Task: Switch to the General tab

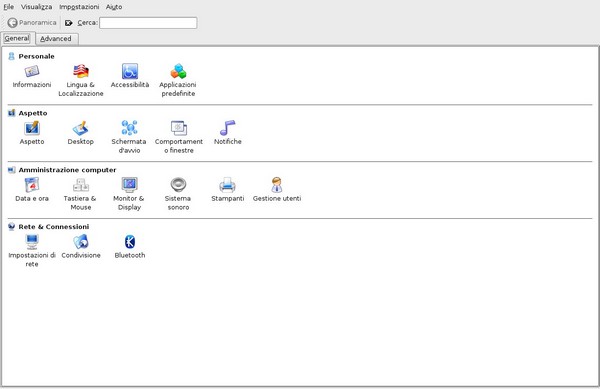Action: (x=17, y=39)
